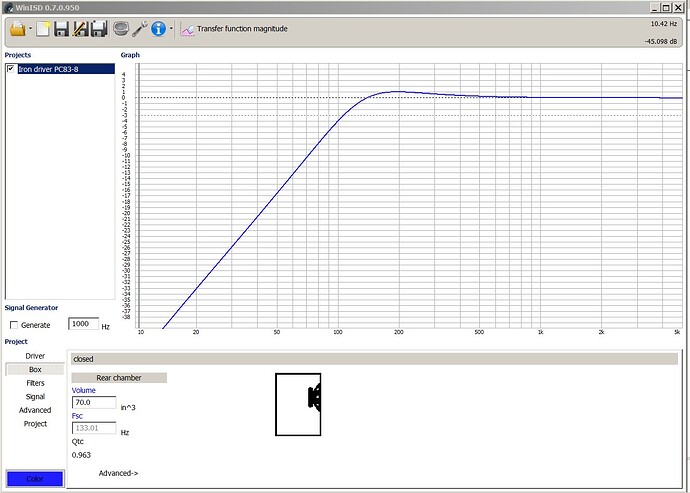
Task: Click the 100 Hz axis label
Action: pos(338,332)
